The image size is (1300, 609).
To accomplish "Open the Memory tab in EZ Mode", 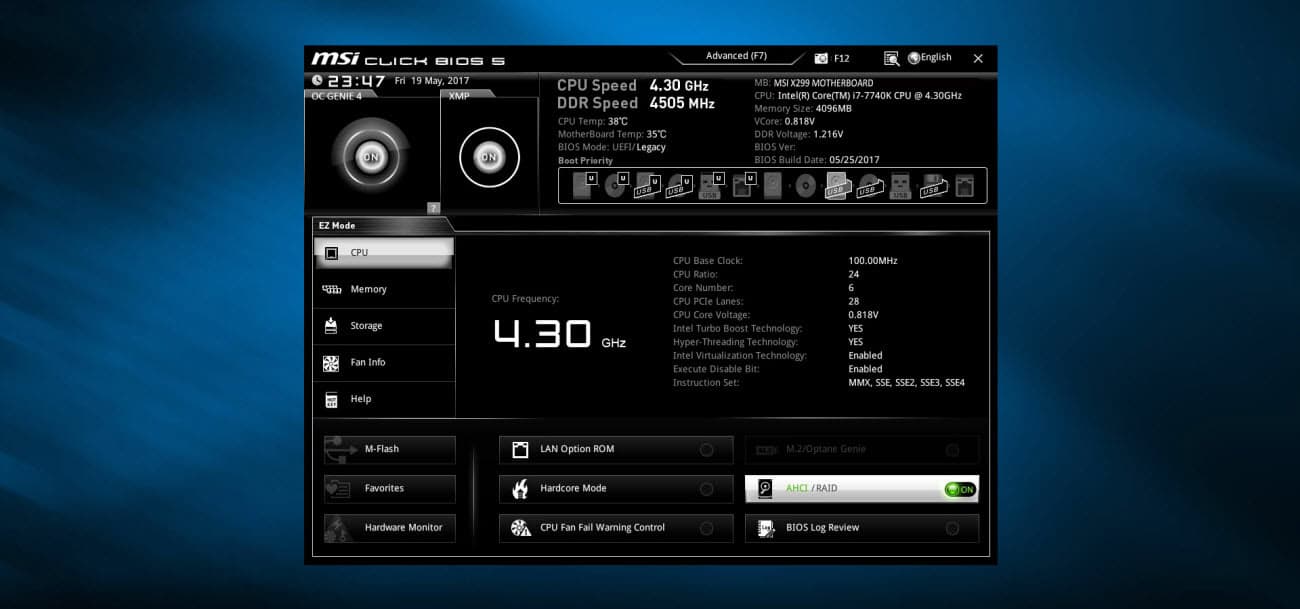I will tap(368, 290).
